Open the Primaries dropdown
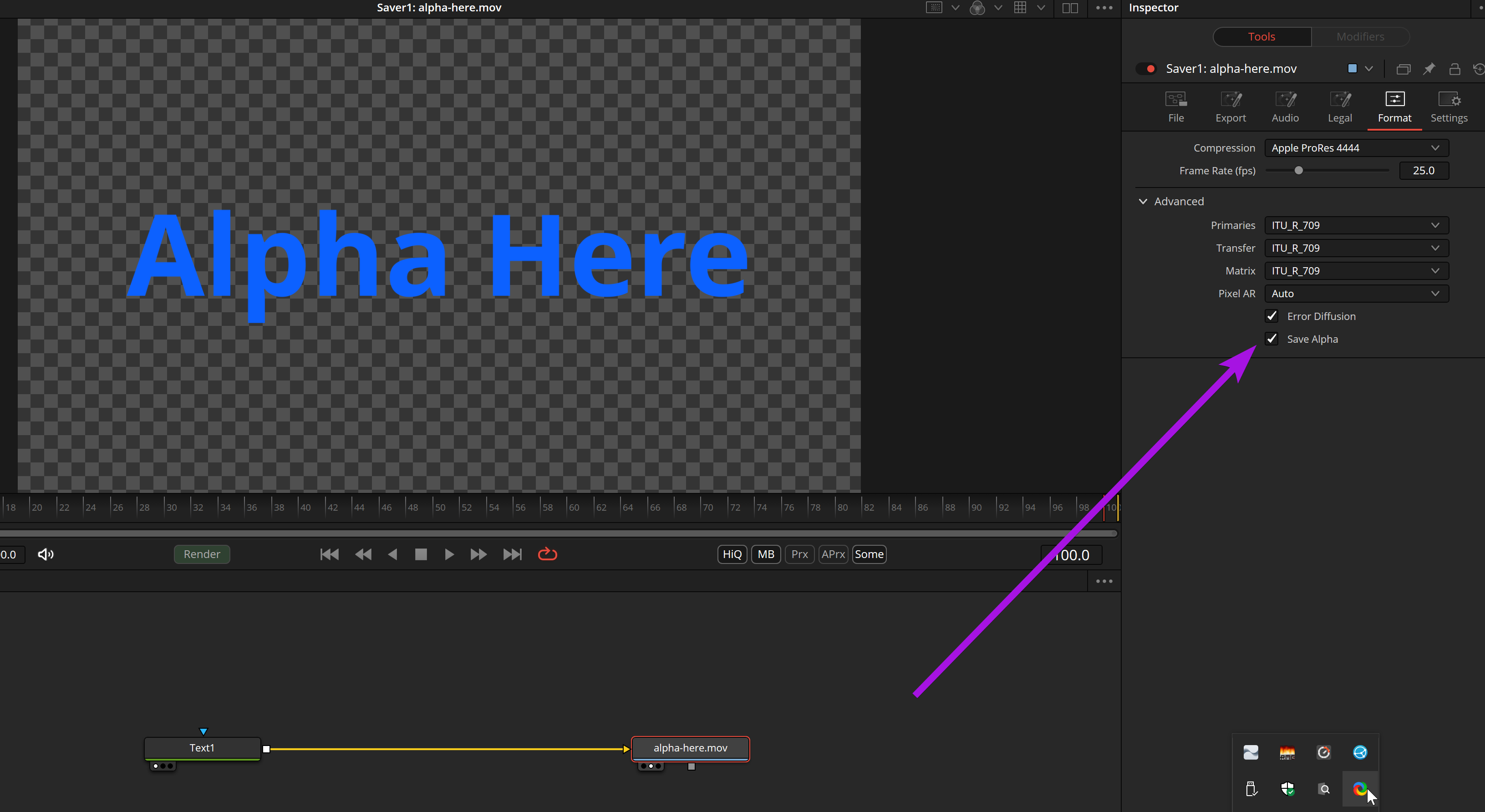The image size is (1485, 812). tap(1356, 225)
